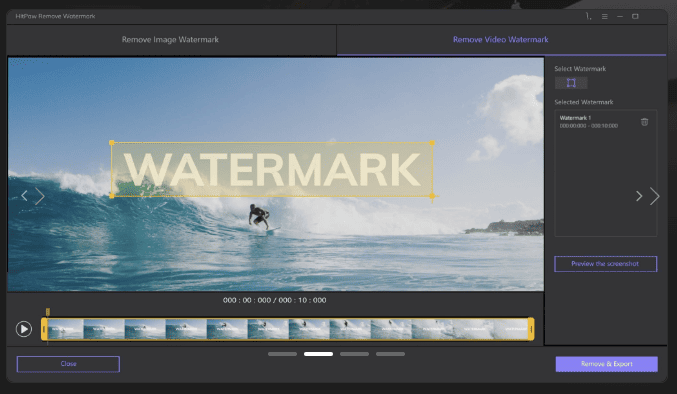Click the 000:00:000 / 000:10:000 time readout

click(x=275, y=300)
